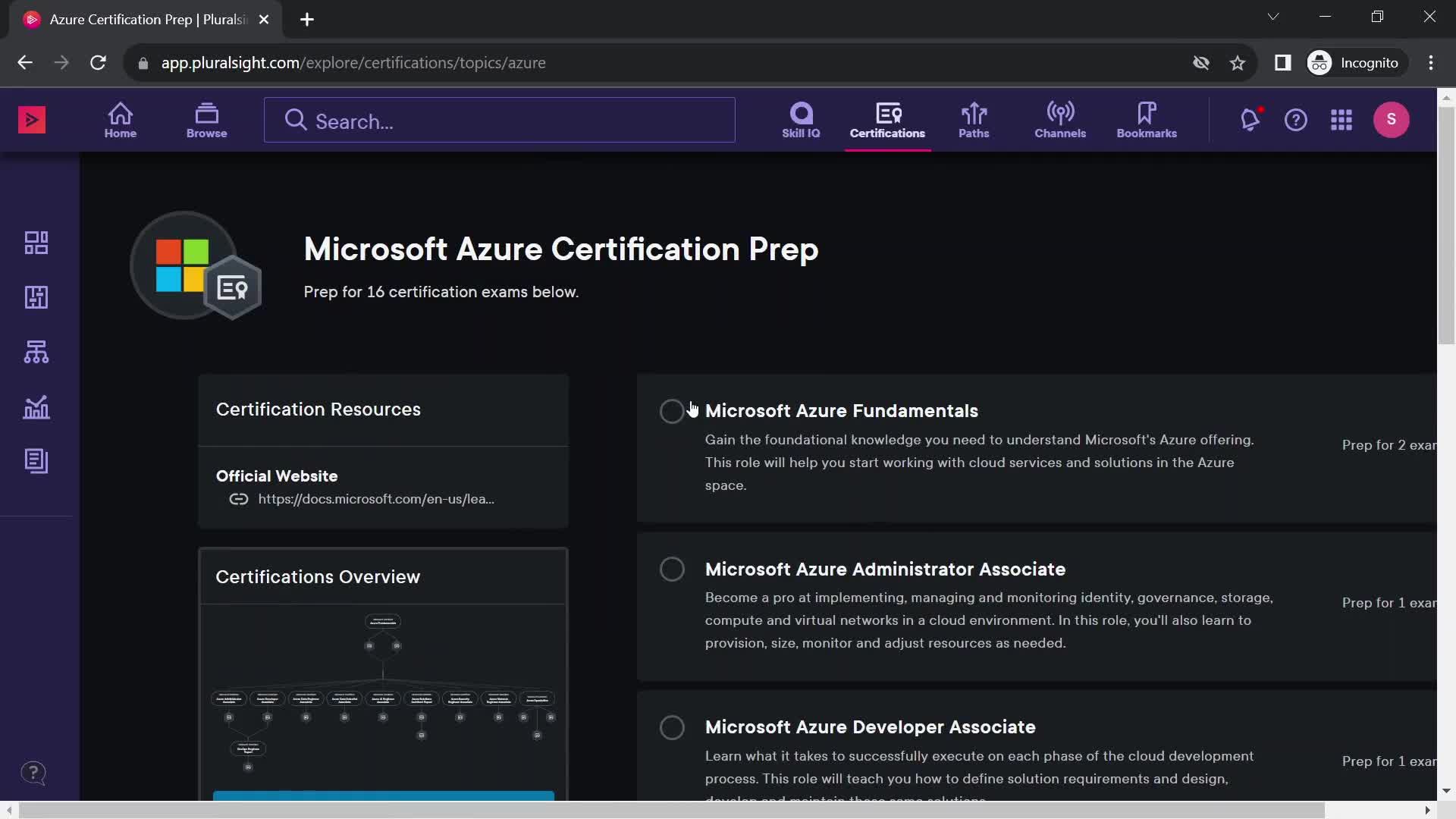The image size is (1456, 819).
Task: Click the sidebar bottom help bubble
Action: 33,773
